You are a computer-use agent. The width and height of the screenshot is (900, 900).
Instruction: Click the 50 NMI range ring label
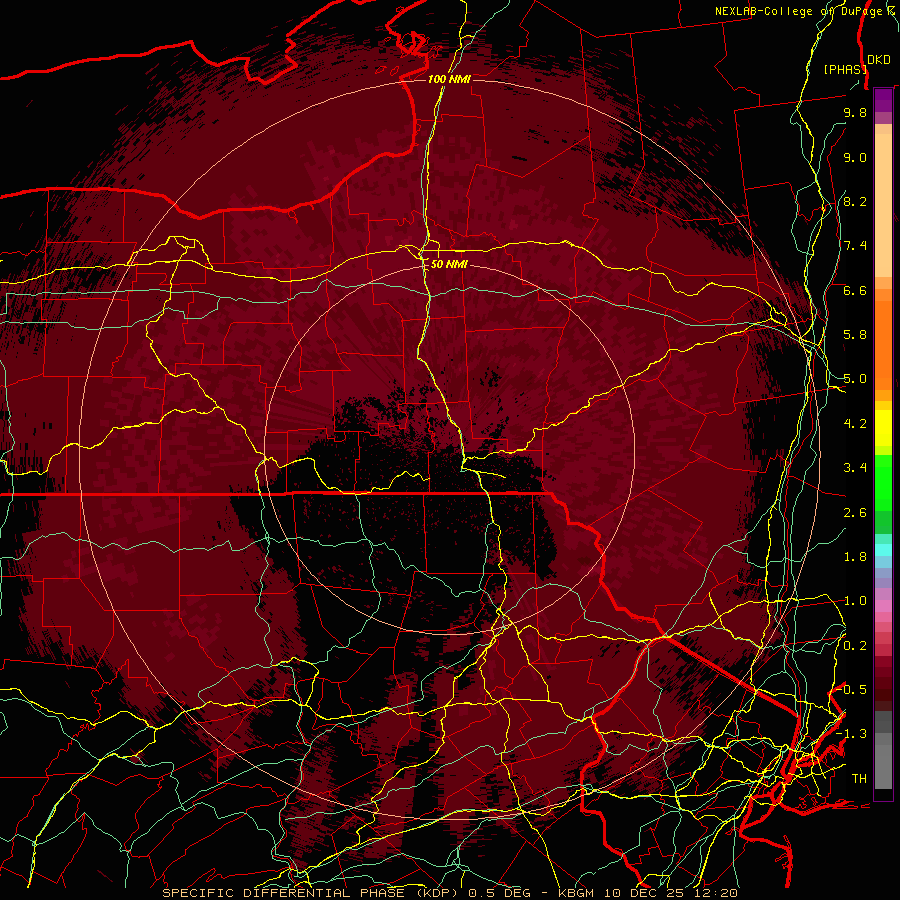449,264
